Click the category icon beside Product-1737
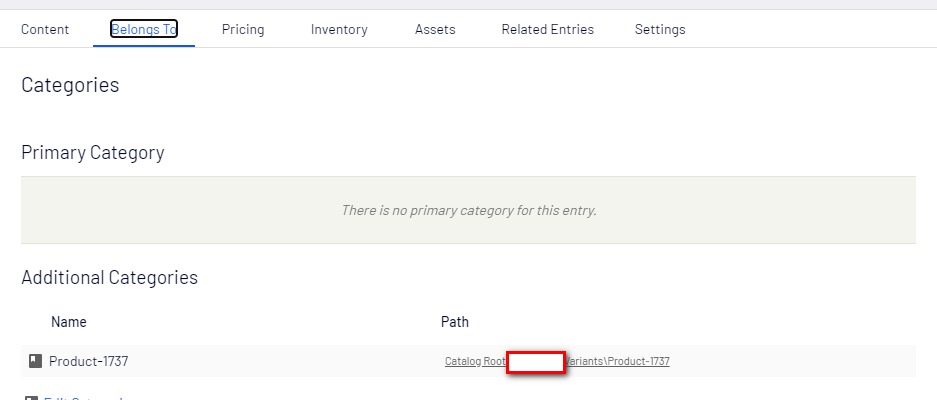 pyautogui.click(x=36, y=361)
